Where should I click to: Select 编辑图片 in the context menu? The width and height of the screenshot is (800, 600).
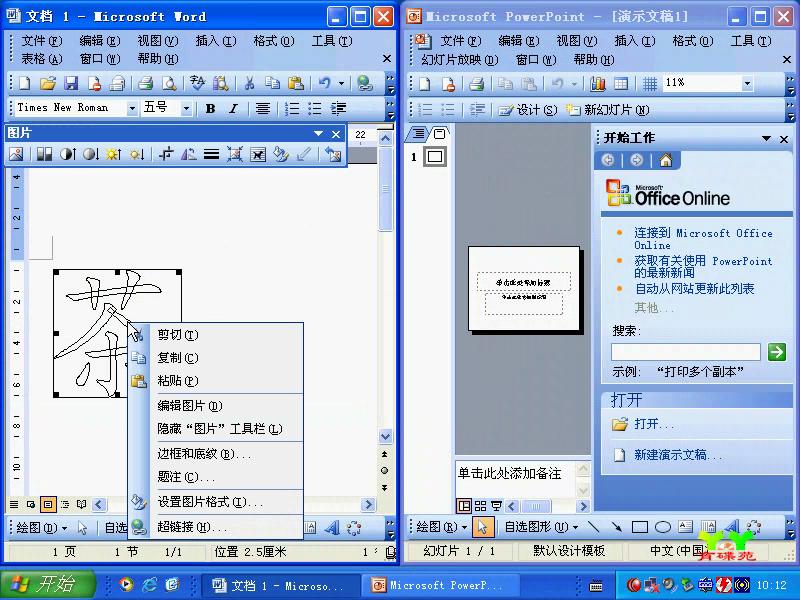[216, 406]
